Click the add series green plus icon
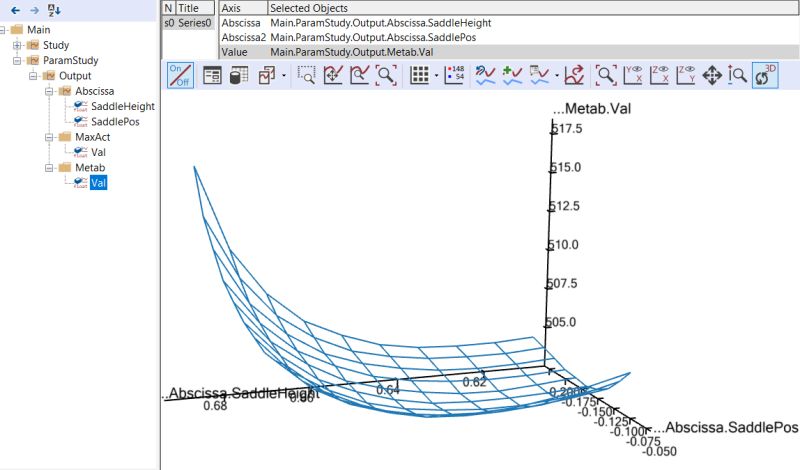This screenshot has height=470, width=800. pyautogui.click(x=512, y=76)
